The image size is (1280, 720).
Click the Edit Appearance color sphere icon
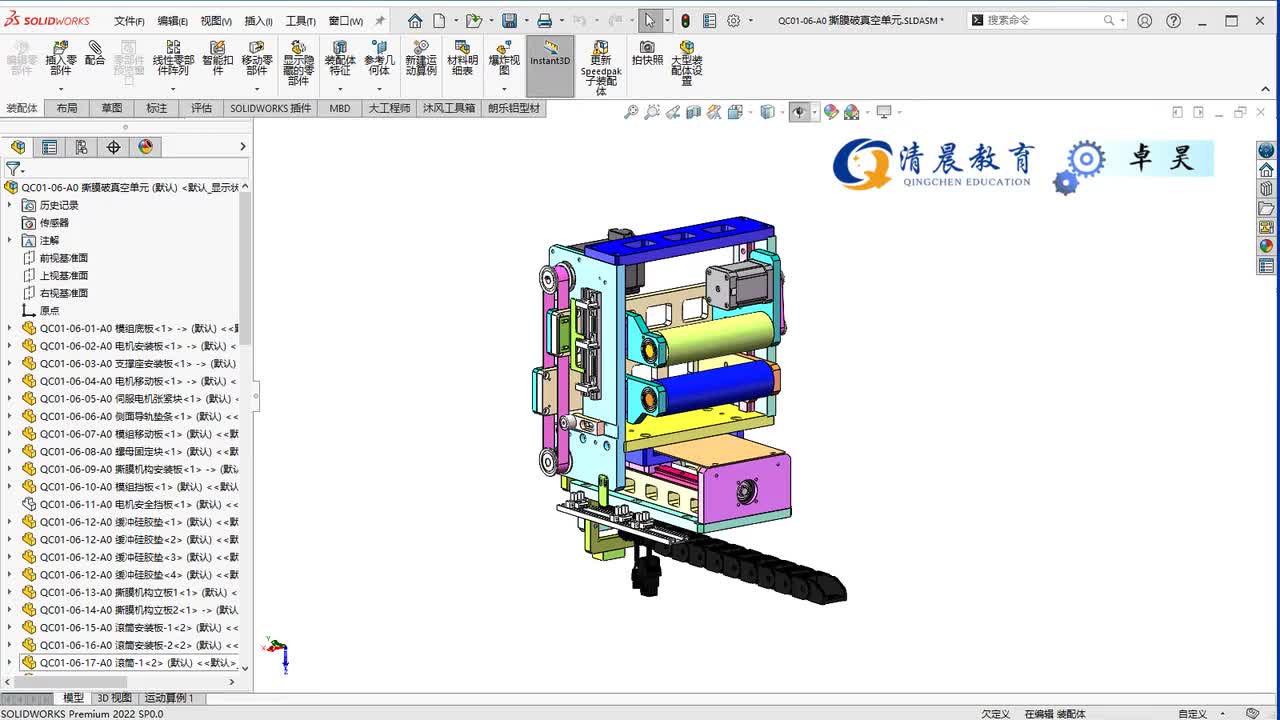(x=831, y=112)
